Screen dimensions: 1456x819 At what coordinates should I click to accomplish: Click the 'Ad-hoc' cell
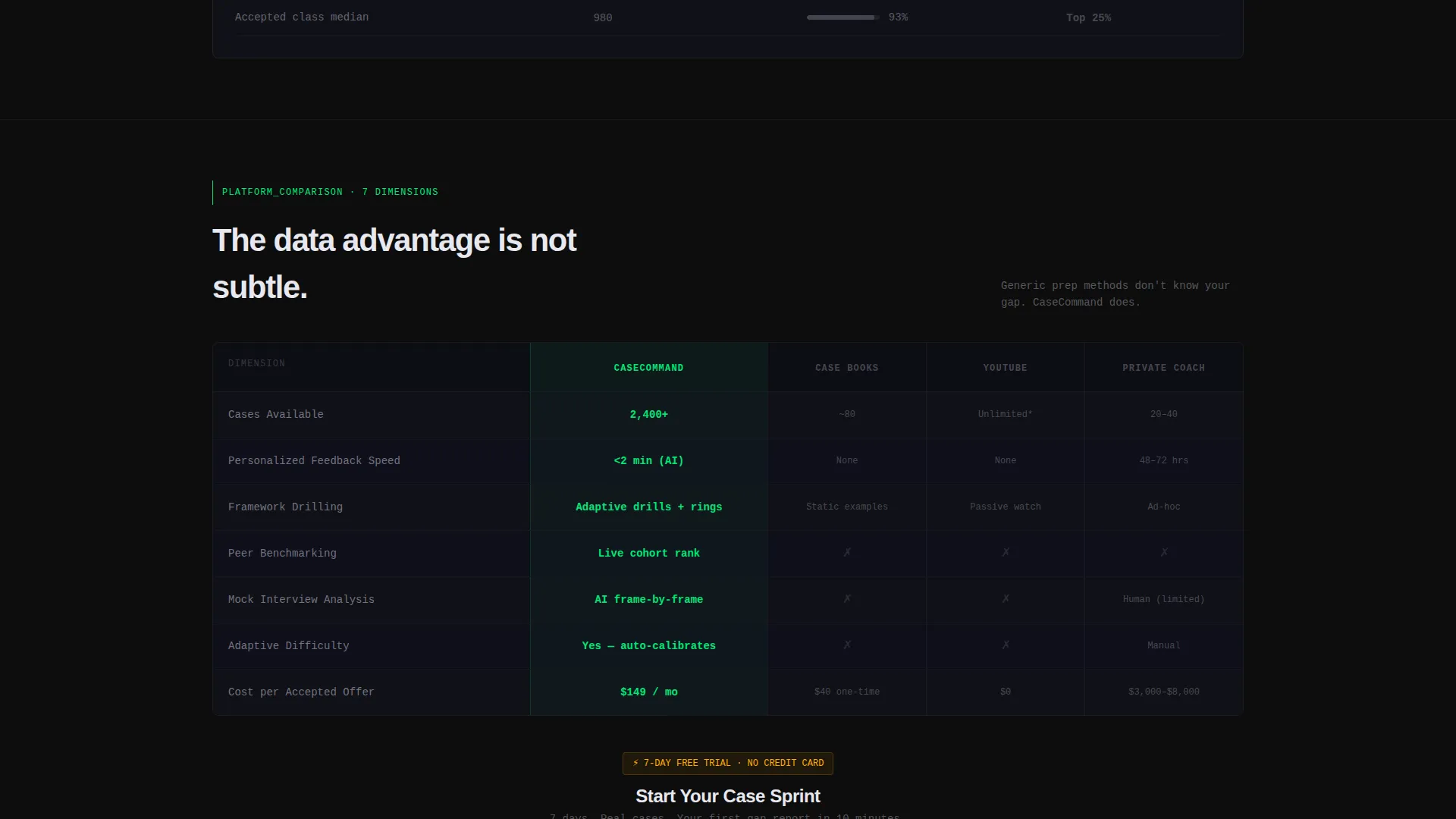[1164, 507]
